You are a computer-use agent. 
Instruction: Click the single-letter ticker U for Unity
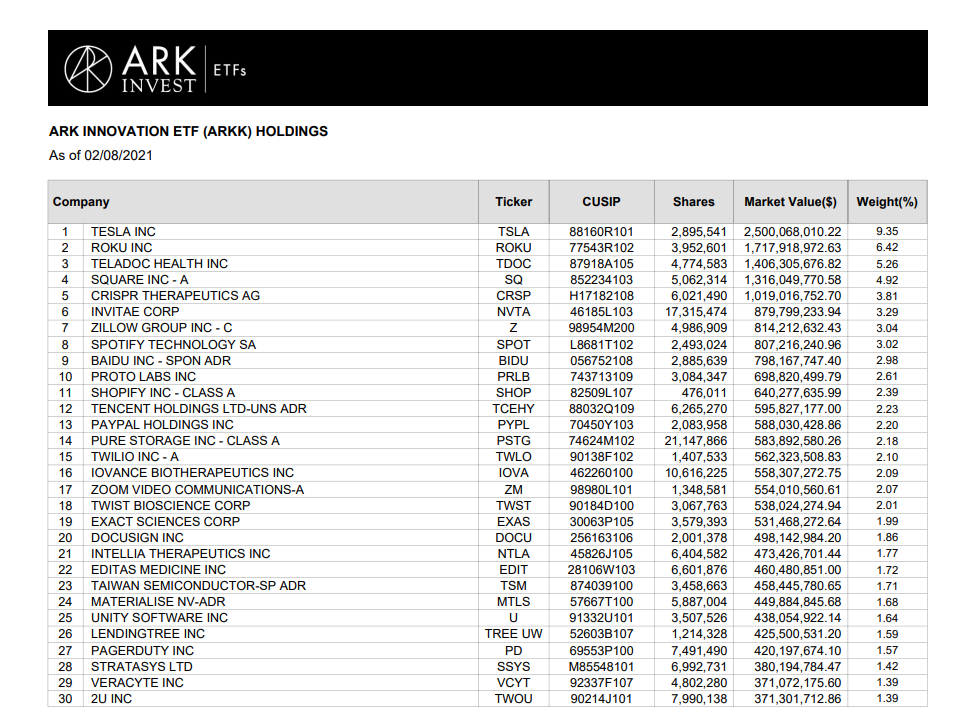click(x=513, y=618)
